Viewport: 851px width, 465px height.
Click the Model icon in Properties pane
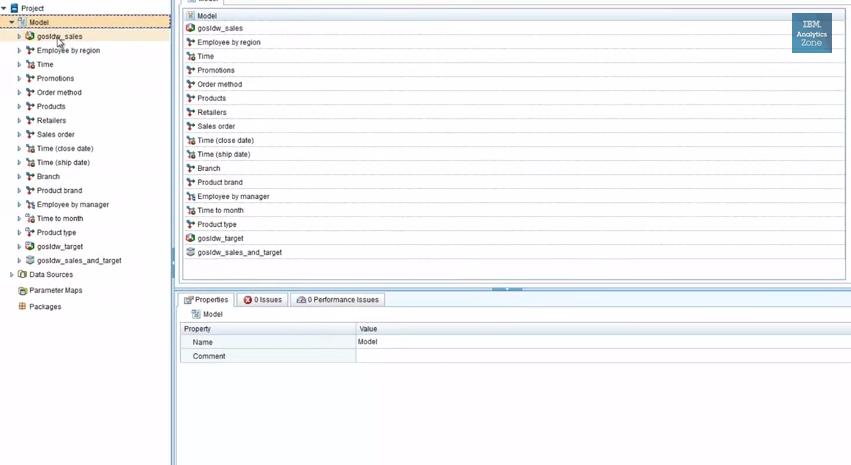click(x=196, y=314)
